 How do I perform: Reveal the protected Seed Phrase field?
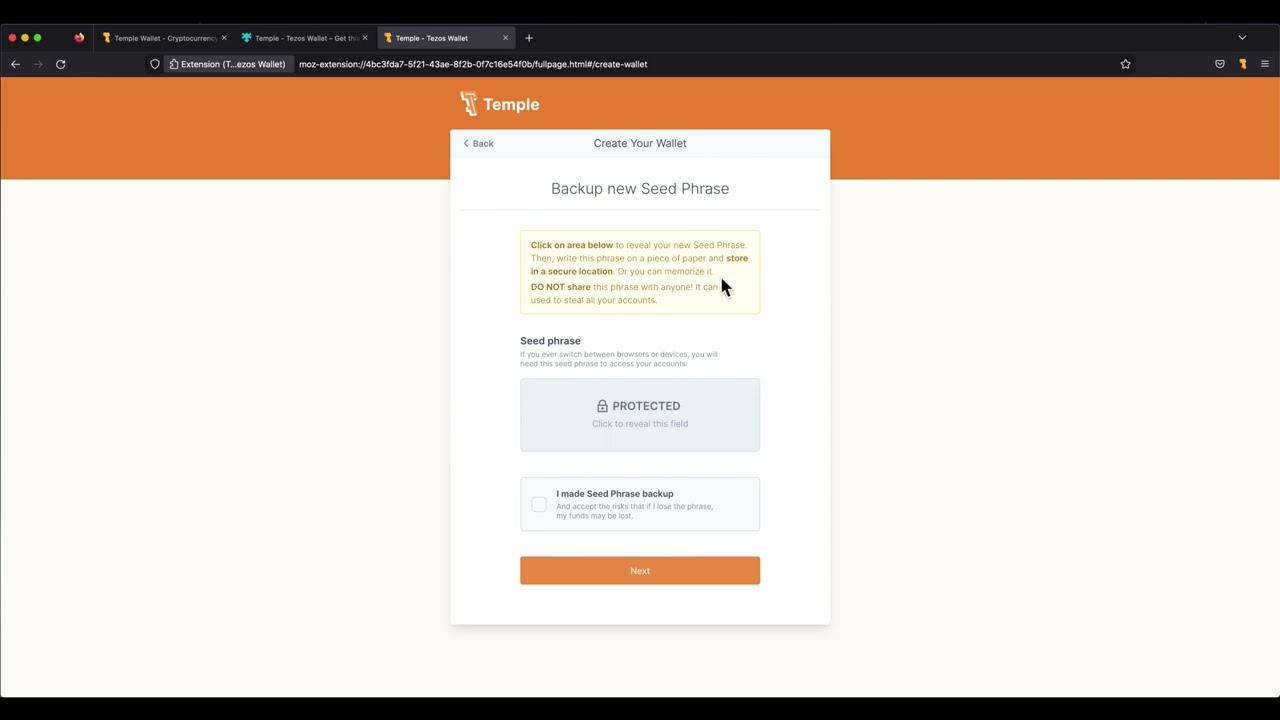640,415
